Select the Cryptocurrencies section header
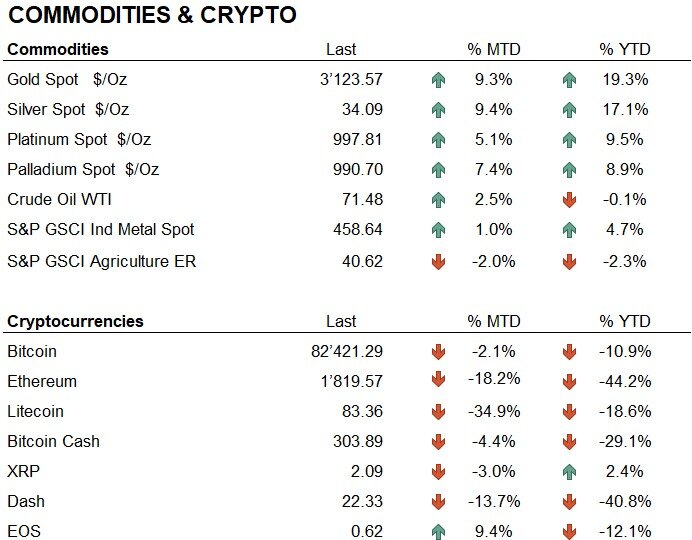The width and height of the screenshot is (692, 540). click(x=75, y=321)
